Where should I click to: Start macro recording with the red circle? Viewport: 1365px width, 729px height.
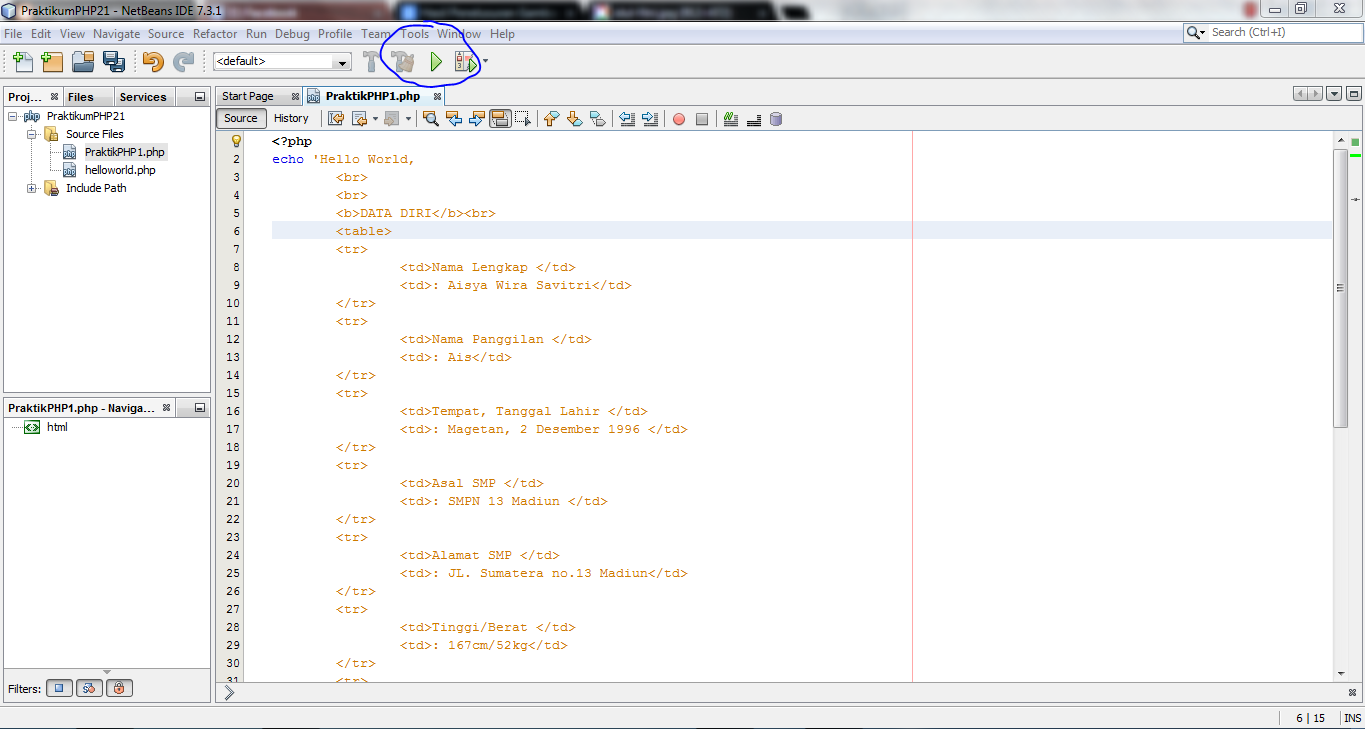(678, 118)
